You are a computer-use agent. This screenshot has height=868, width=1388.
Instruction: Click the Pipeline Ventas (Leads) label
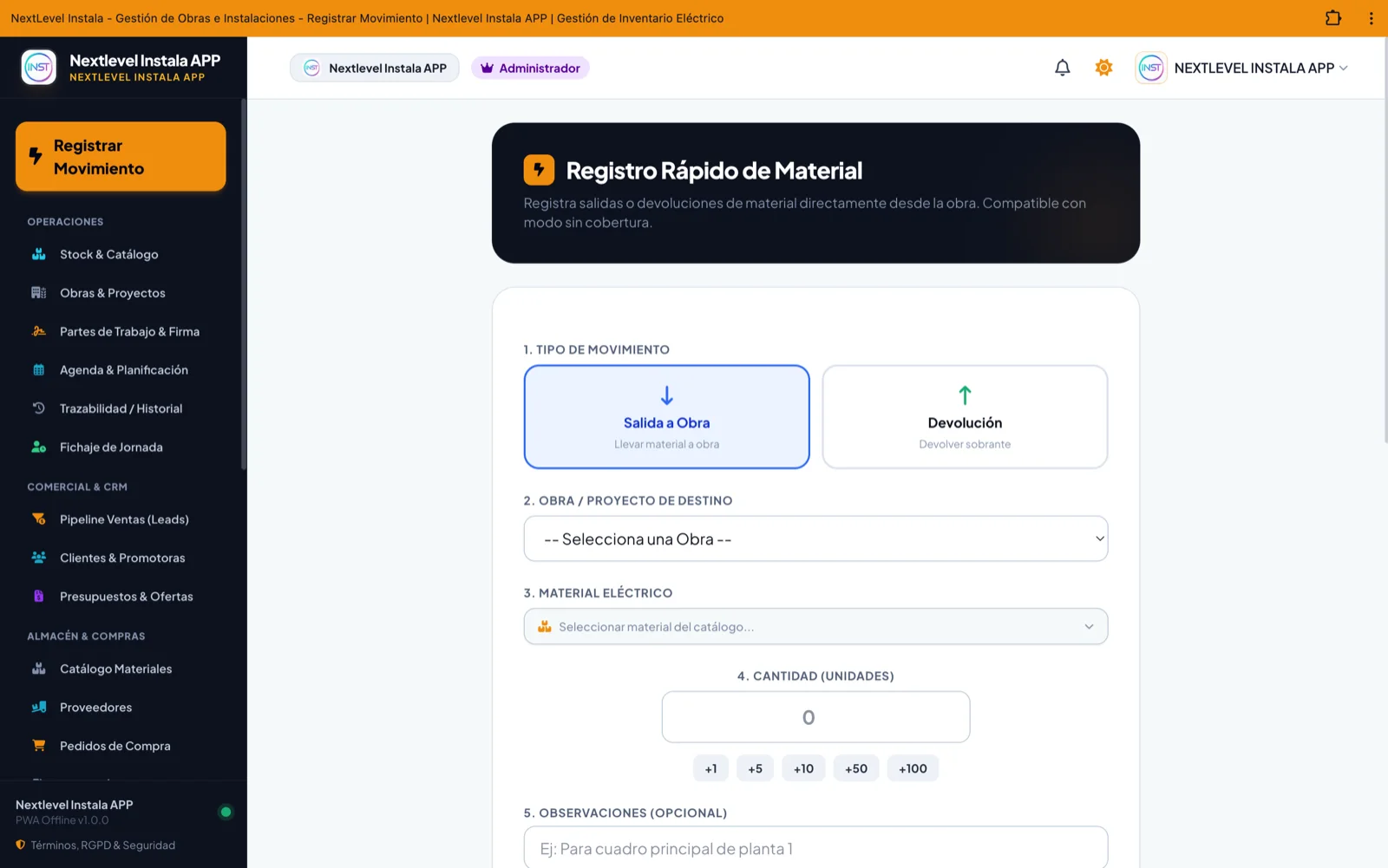coord(124,519)
